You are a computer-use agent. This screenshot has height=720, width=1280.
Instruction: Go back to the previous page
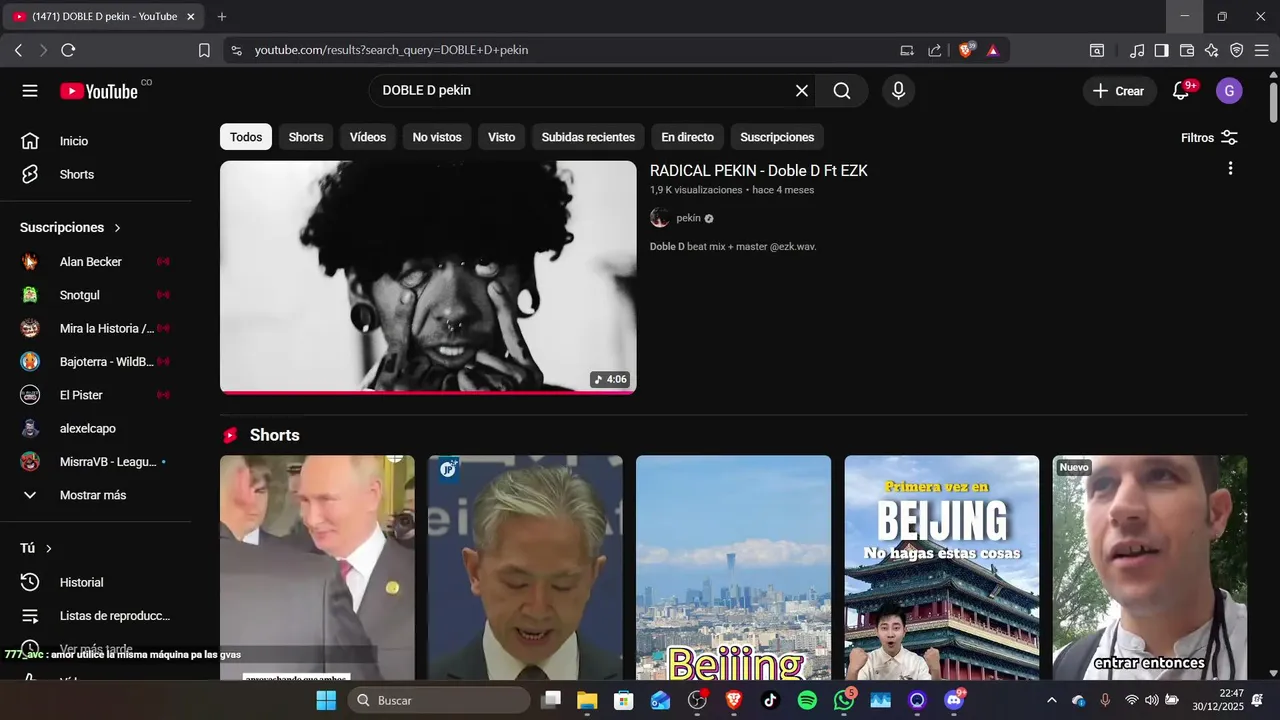point(18,50)
